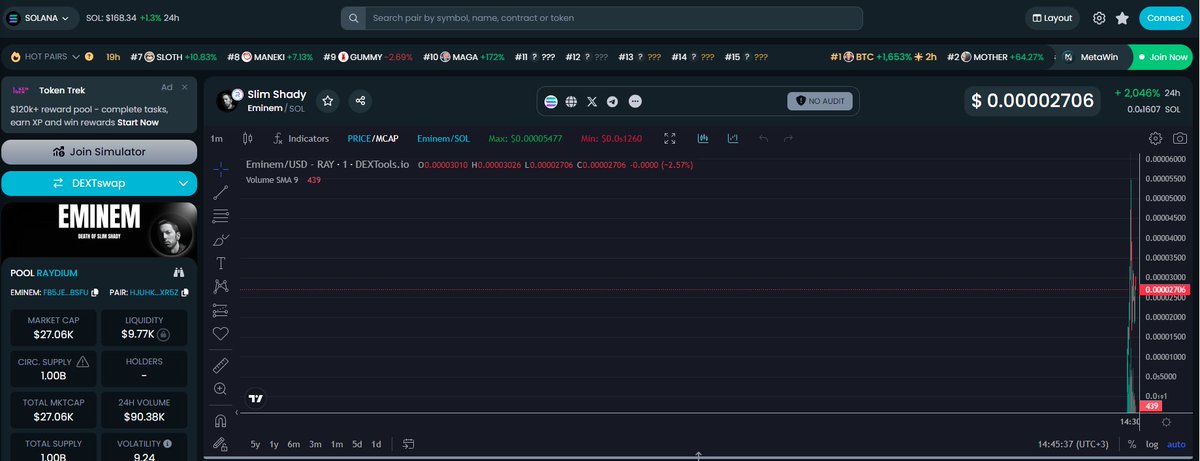The width and height of the screenshot is (1200, 461).
Task: Copy the PAIR address
Action: [x=184, y=292]
